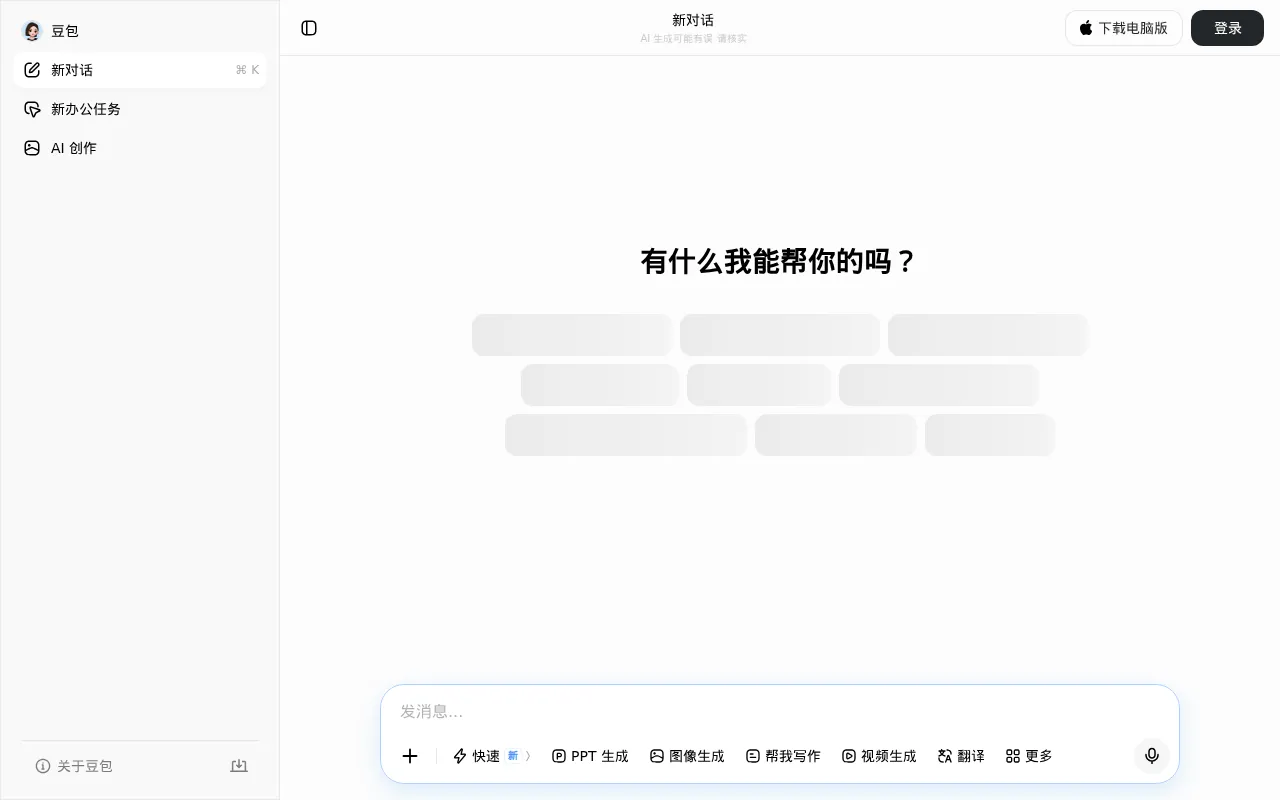Image resolution: width=1280 pixels, height=800 pixels.
Task: Open 更多 tools menu
Action: [x=1029, y=756]
